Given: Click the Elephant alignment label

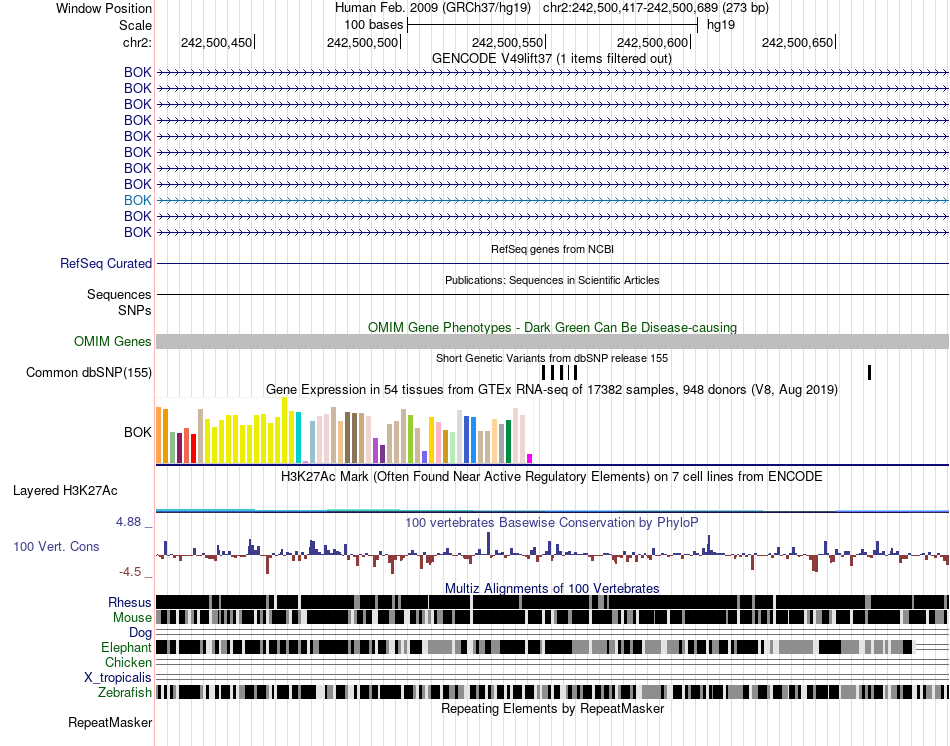Looking at the screenshot, I should (x=127, y=648).
